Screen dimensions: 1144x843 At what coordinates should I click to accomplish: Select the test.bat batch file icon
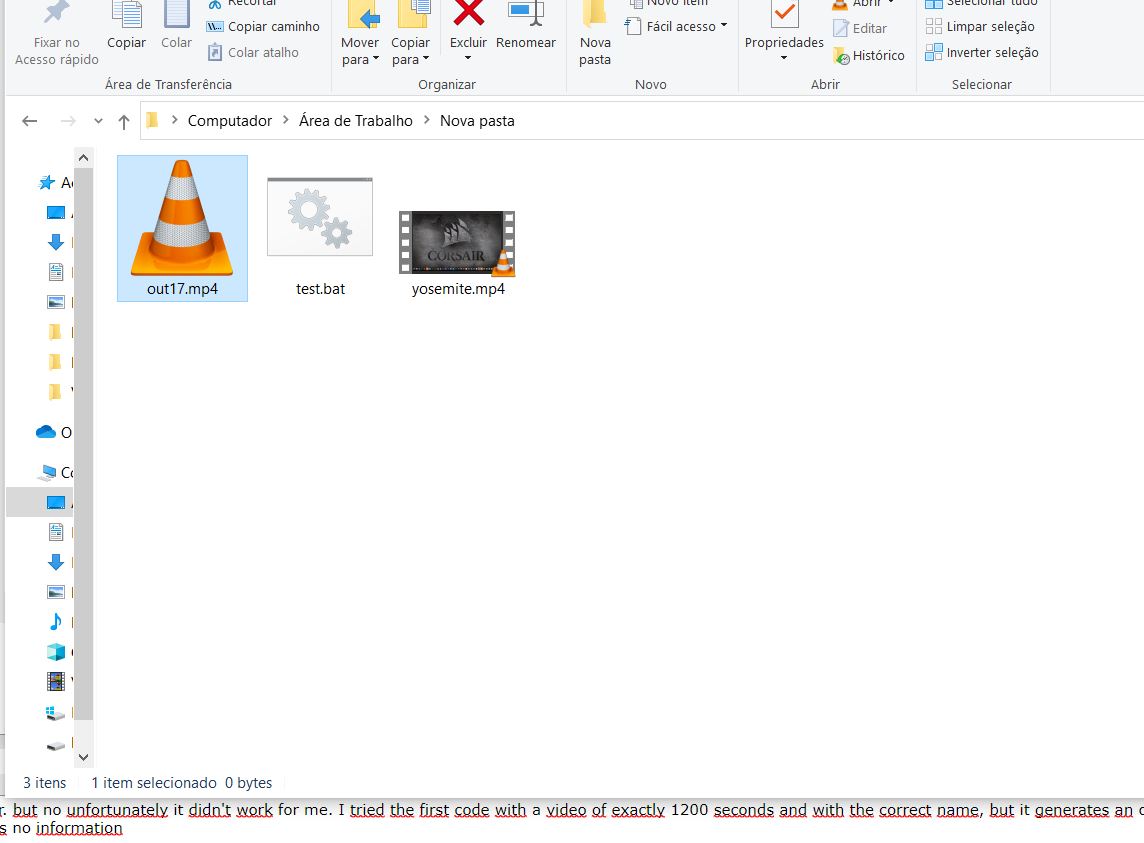320,217
